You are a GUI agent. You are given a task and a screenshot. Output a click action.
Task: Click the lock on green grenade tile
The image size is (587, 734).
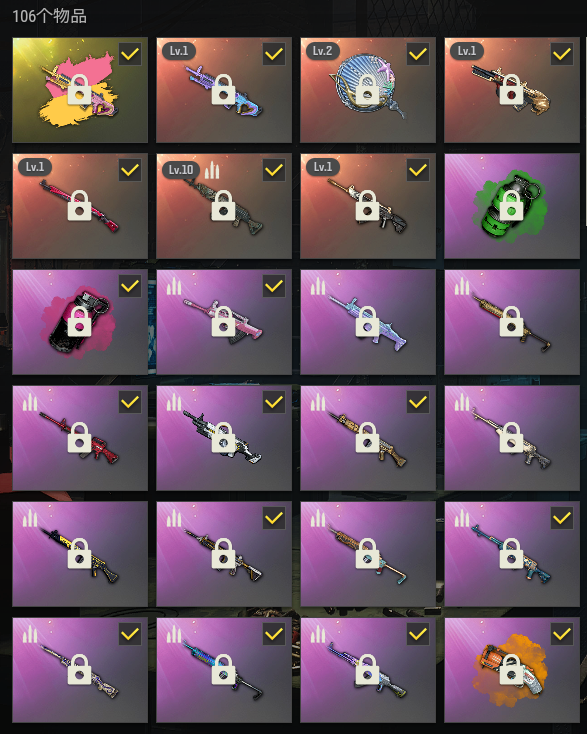(x=511, y=206)
